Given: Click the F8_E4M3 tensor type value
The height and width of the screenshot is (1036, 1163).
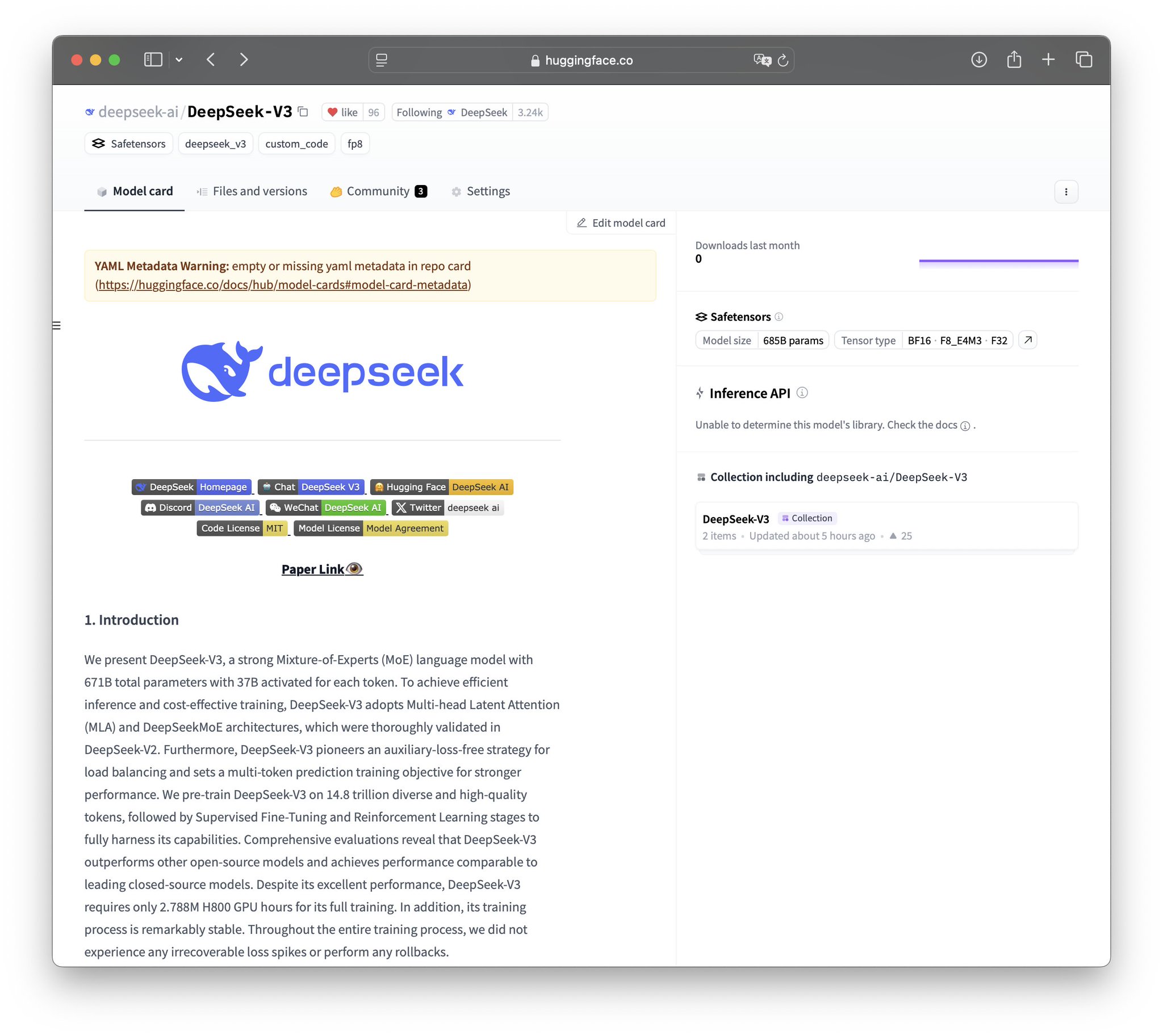Looking at the screenshot, I should [x=960, y=341].
